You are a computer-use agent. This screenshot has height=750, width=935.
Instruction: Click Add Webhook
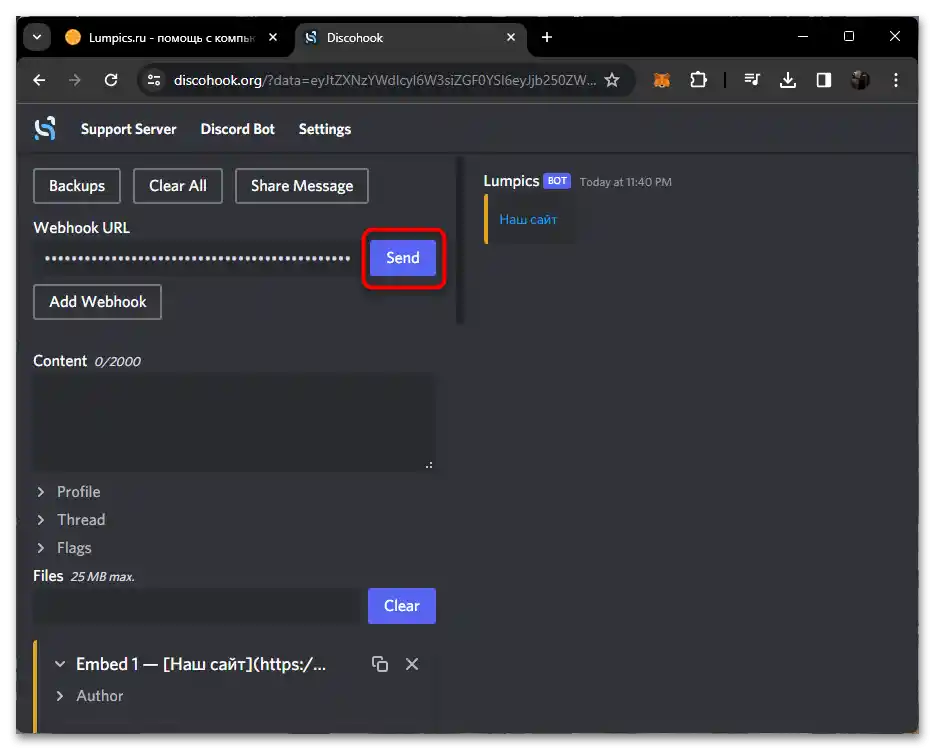97,302
